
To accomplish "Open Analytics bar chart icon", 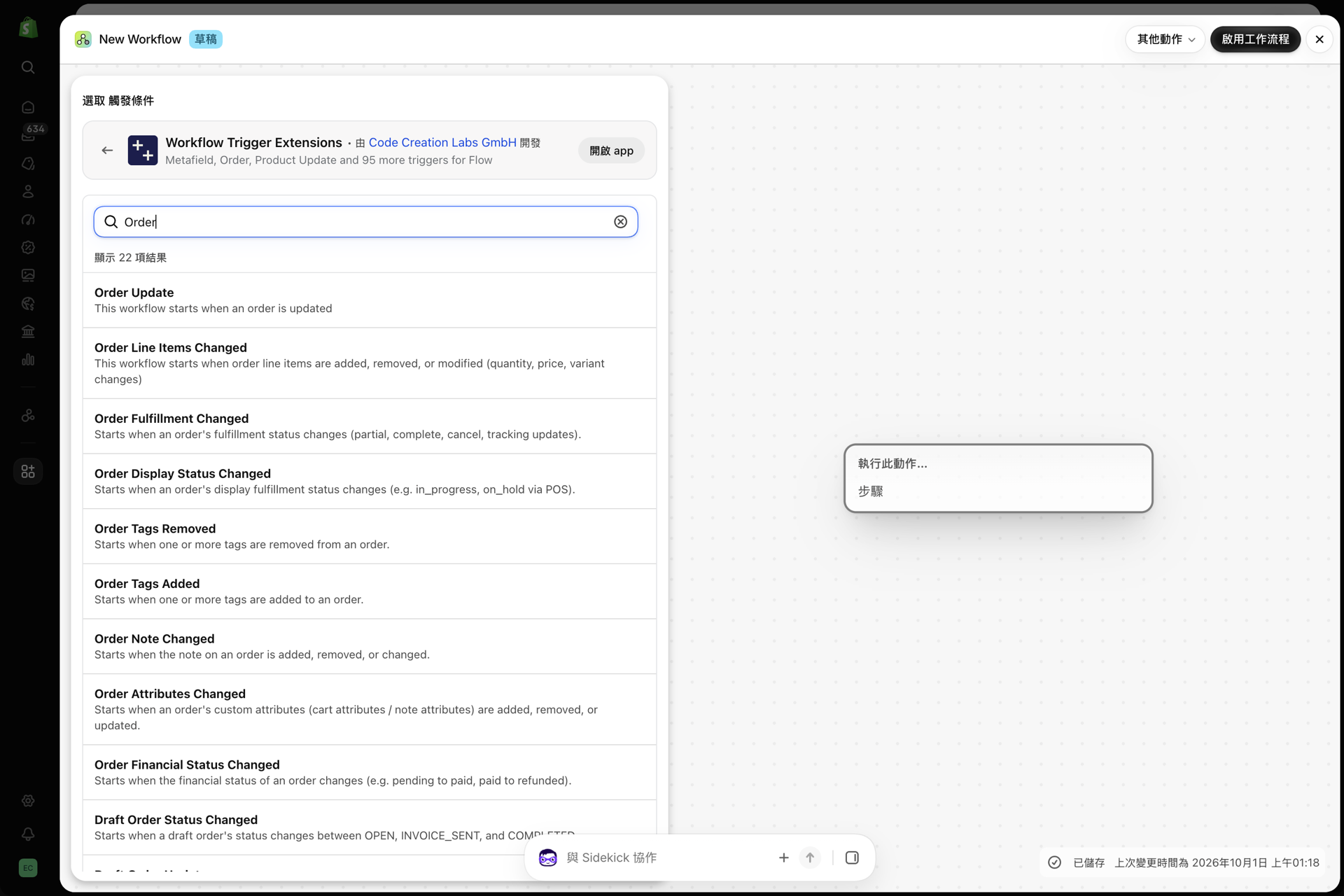I will click(x=28, y=359).
